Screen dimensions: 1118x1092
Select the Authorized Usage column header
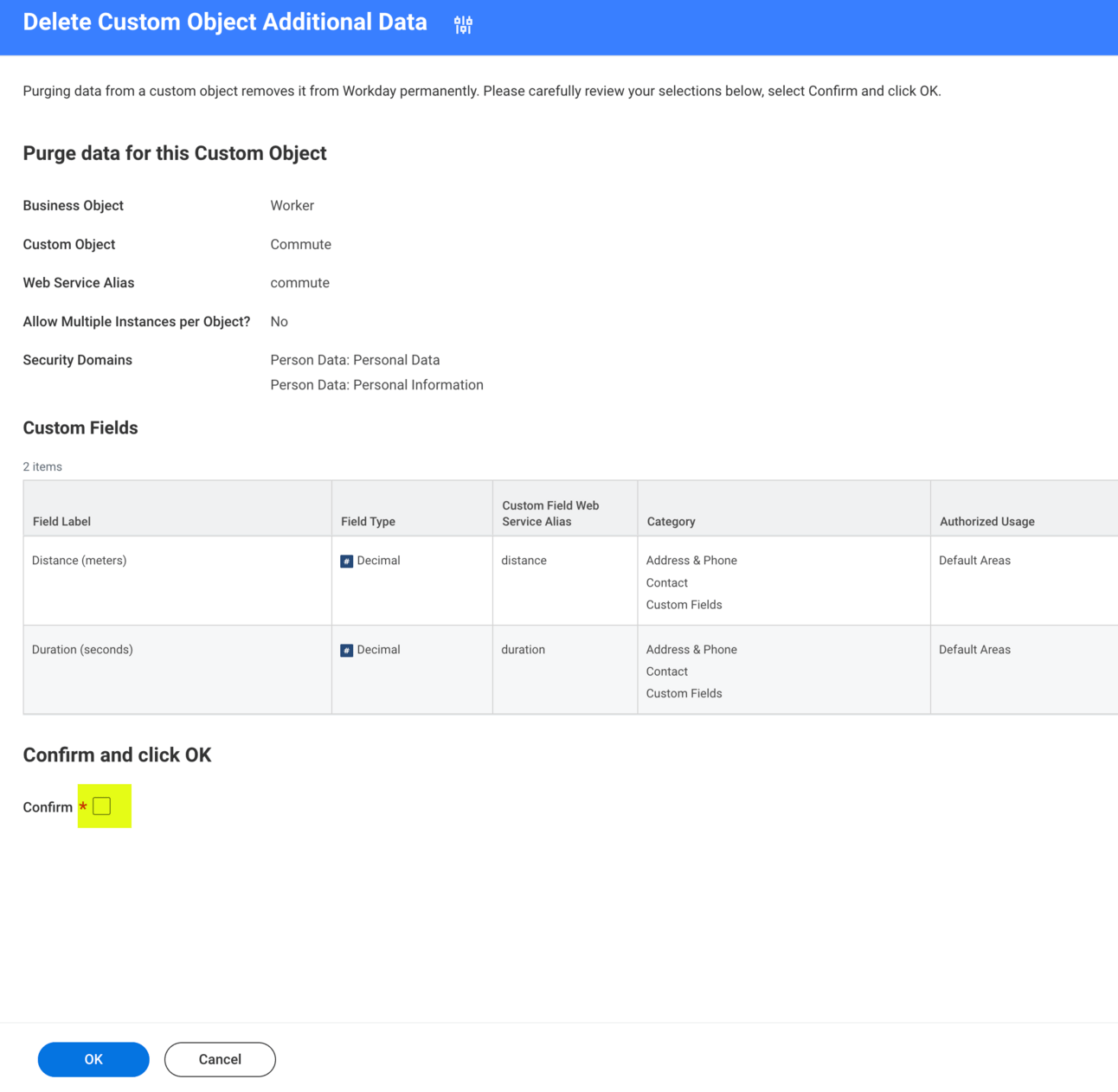pyautogui.click(x=986, y=522)
